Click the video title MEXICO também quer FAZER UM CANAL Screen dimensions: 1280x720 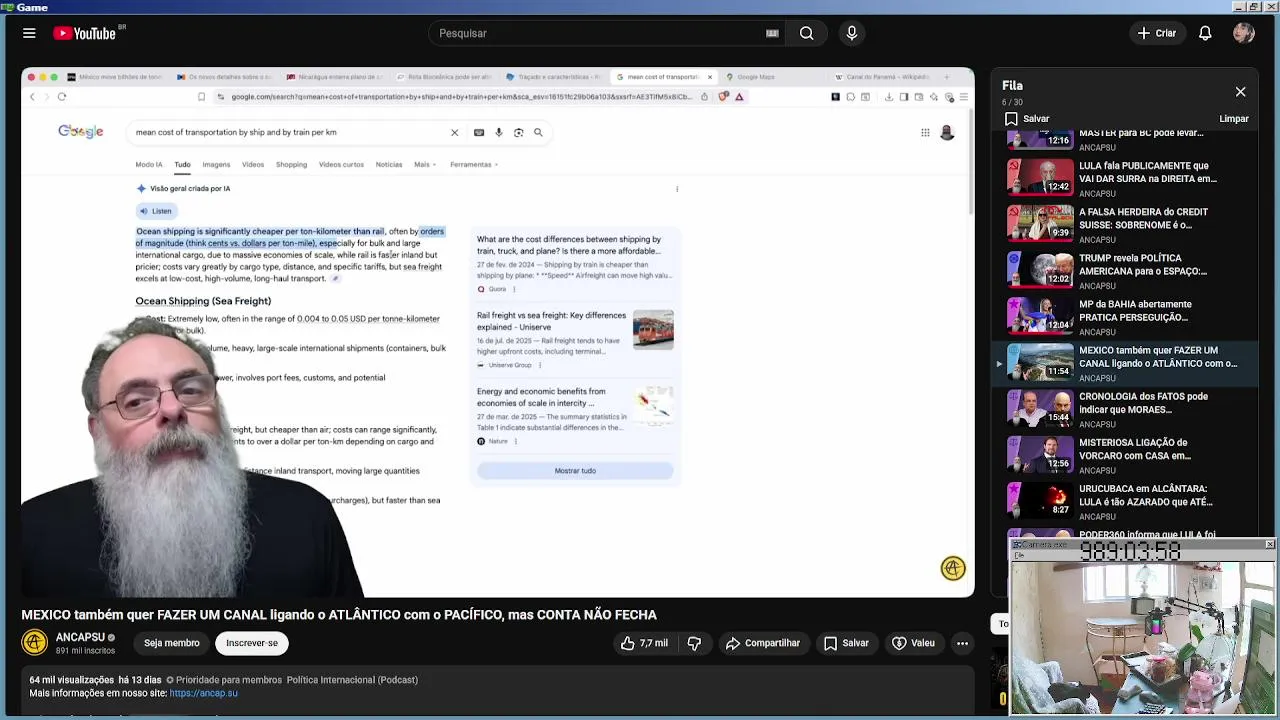click(339, 614)
